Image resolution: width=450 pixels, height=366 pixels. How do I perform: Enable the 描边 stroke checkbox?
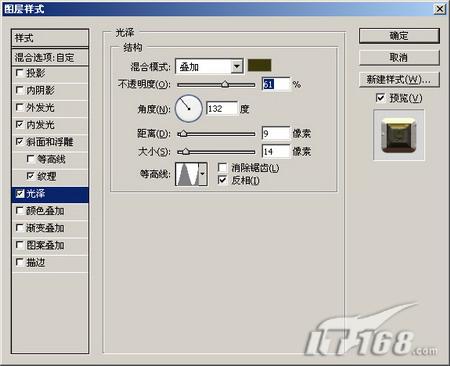tap(19, 262)
